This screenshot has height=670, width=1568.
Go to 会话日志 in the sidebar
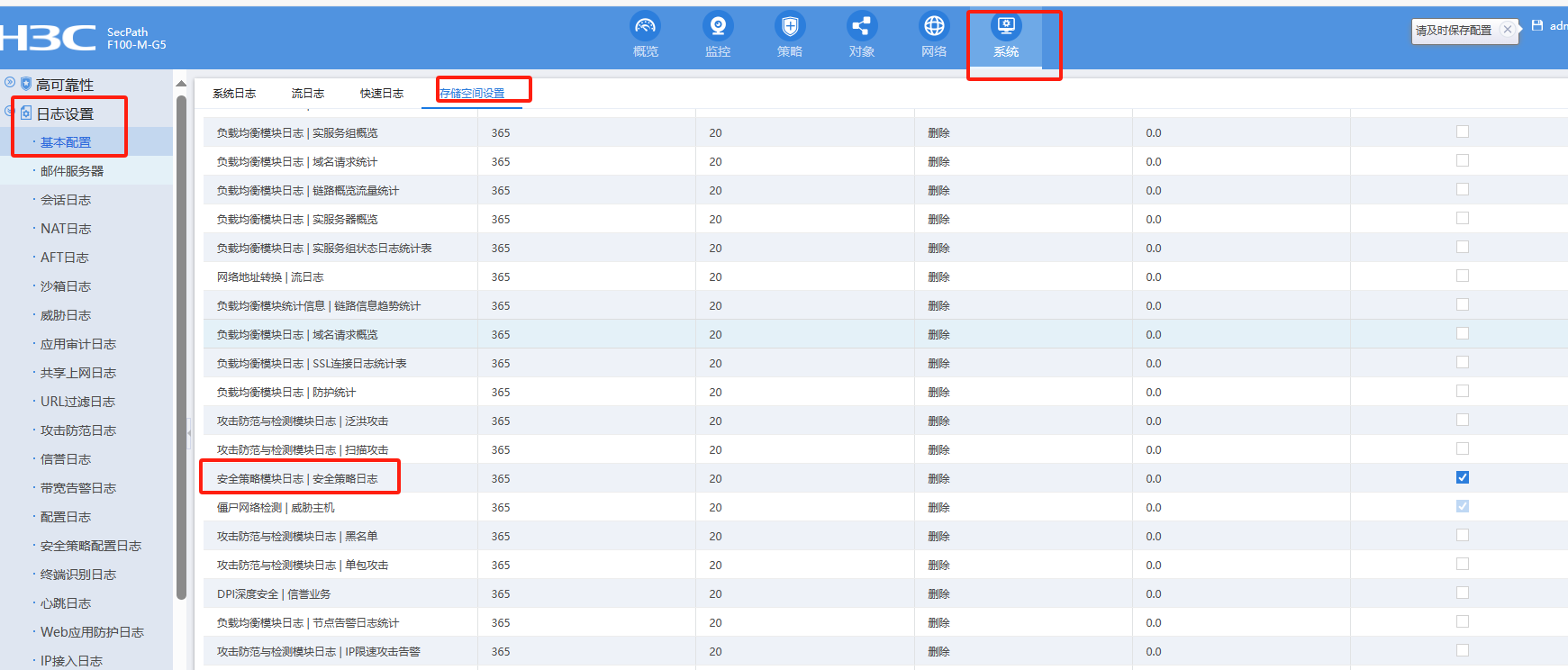[66, 200]
